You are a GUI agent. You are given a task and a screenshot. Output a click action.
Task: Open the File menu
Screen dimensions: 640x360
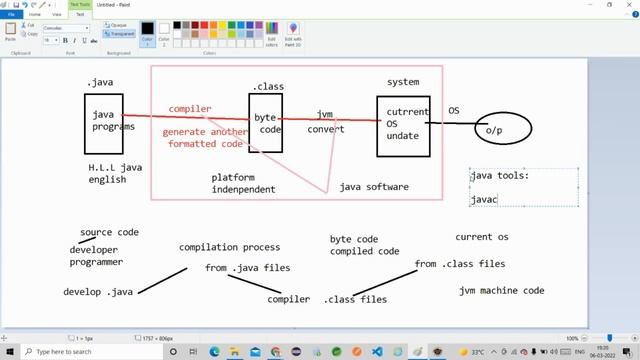coord(11,14)
